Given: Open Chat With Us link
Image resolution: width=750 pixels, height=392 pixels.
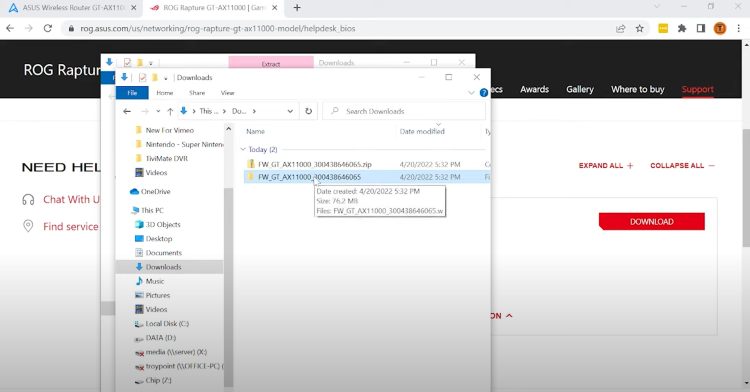Looking at the screenshot, I should [x=71, y=200].
